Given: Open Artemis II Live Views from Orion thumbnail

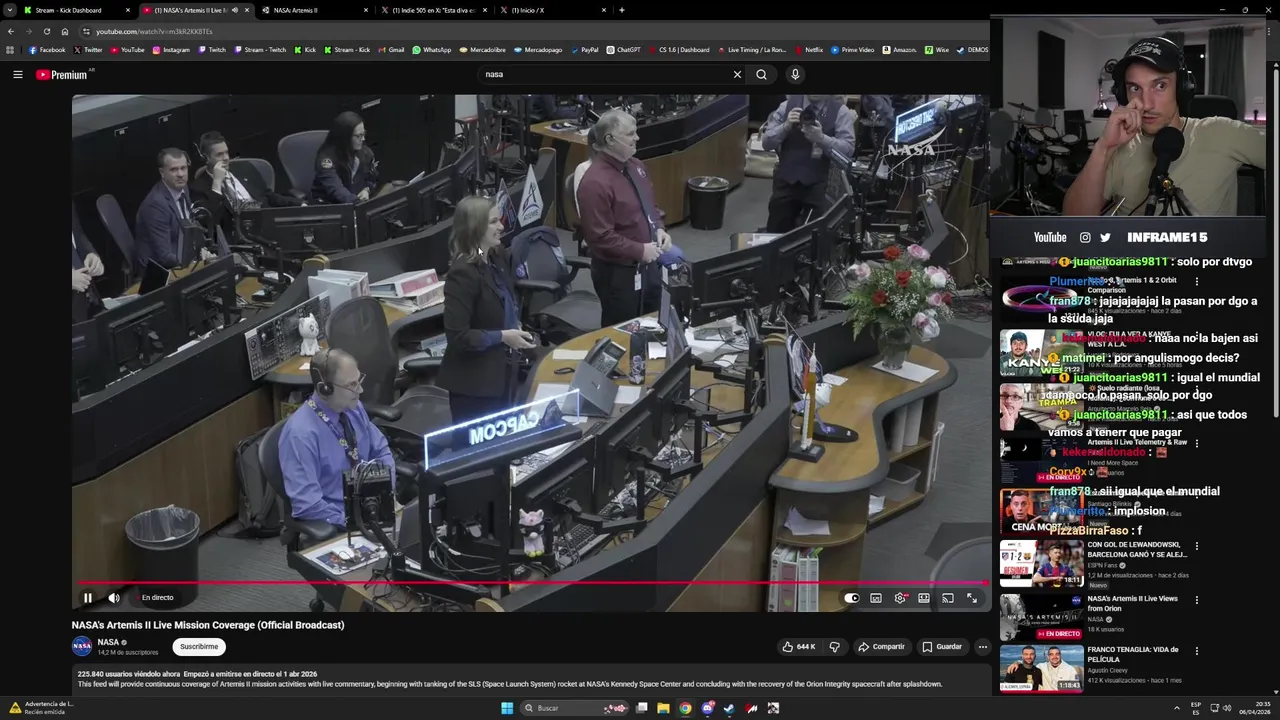Looking at the screenshot, I should click(x=1041, y=617).
